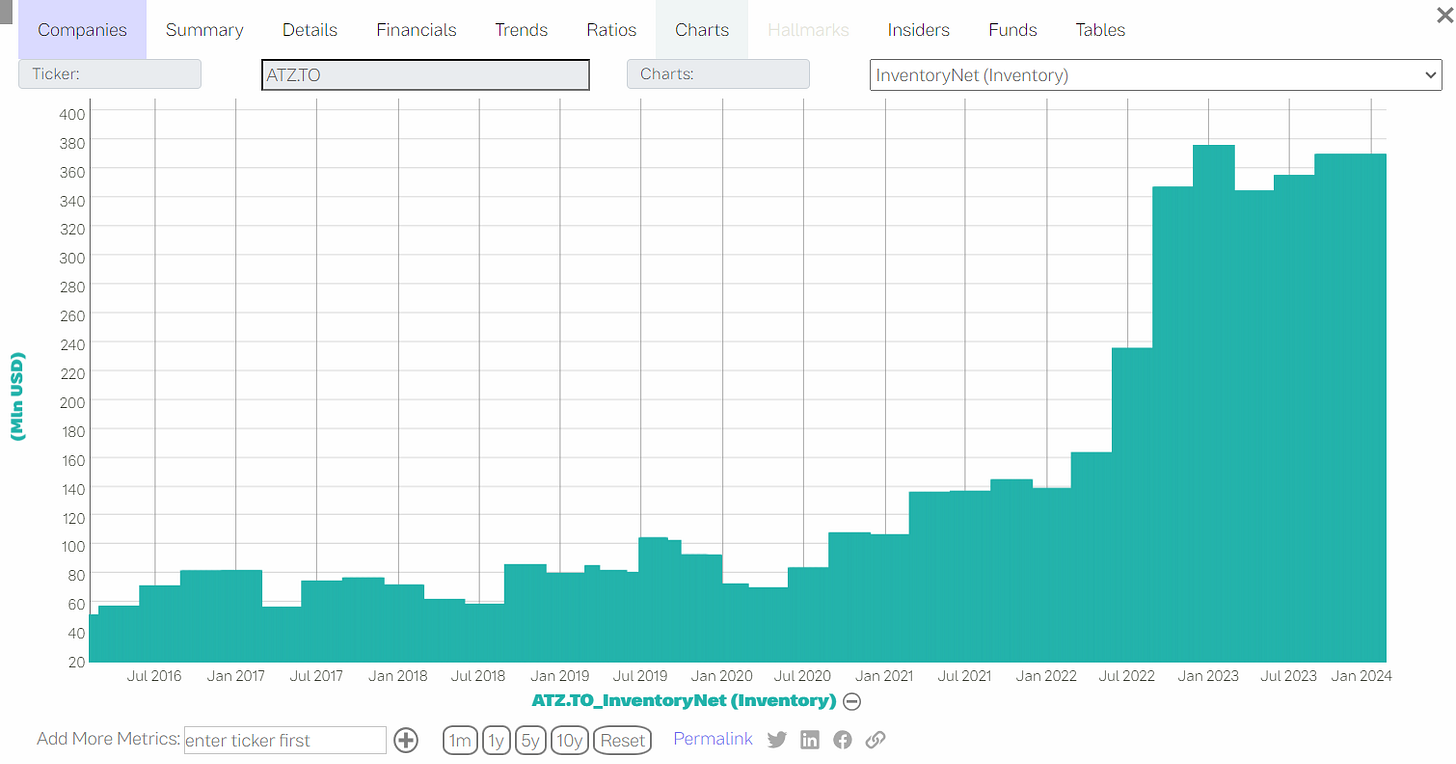Screen dimensions: 1456x764
Task: Share the chart on Twitter
Action: click(777, 740)
